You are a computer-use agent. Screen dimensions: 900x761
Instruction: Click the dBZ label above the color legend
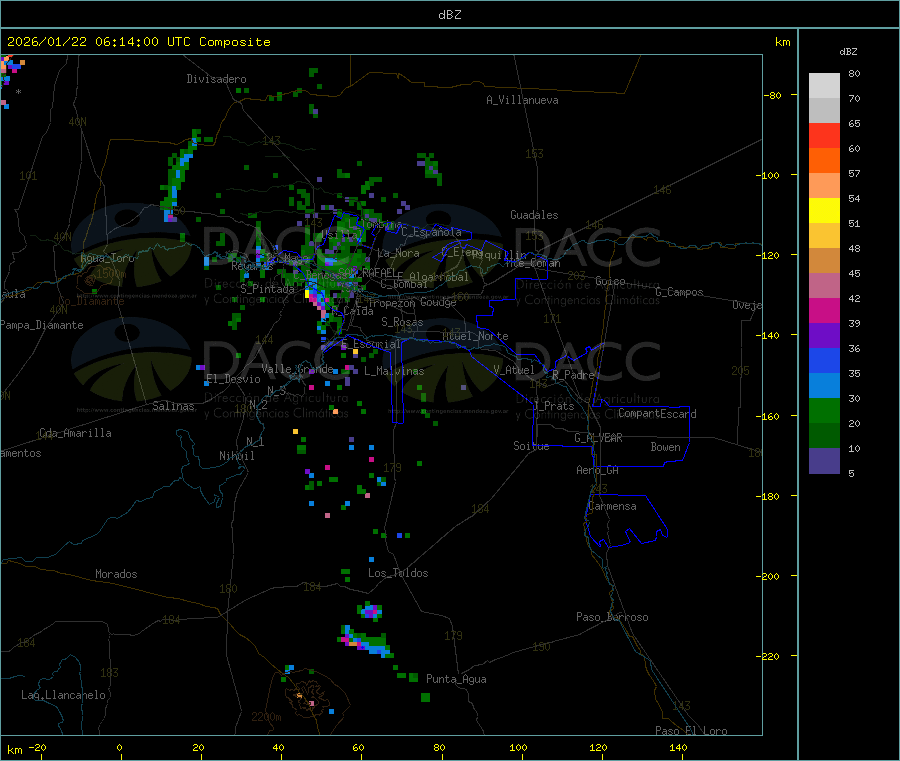[x=848, y=52]
